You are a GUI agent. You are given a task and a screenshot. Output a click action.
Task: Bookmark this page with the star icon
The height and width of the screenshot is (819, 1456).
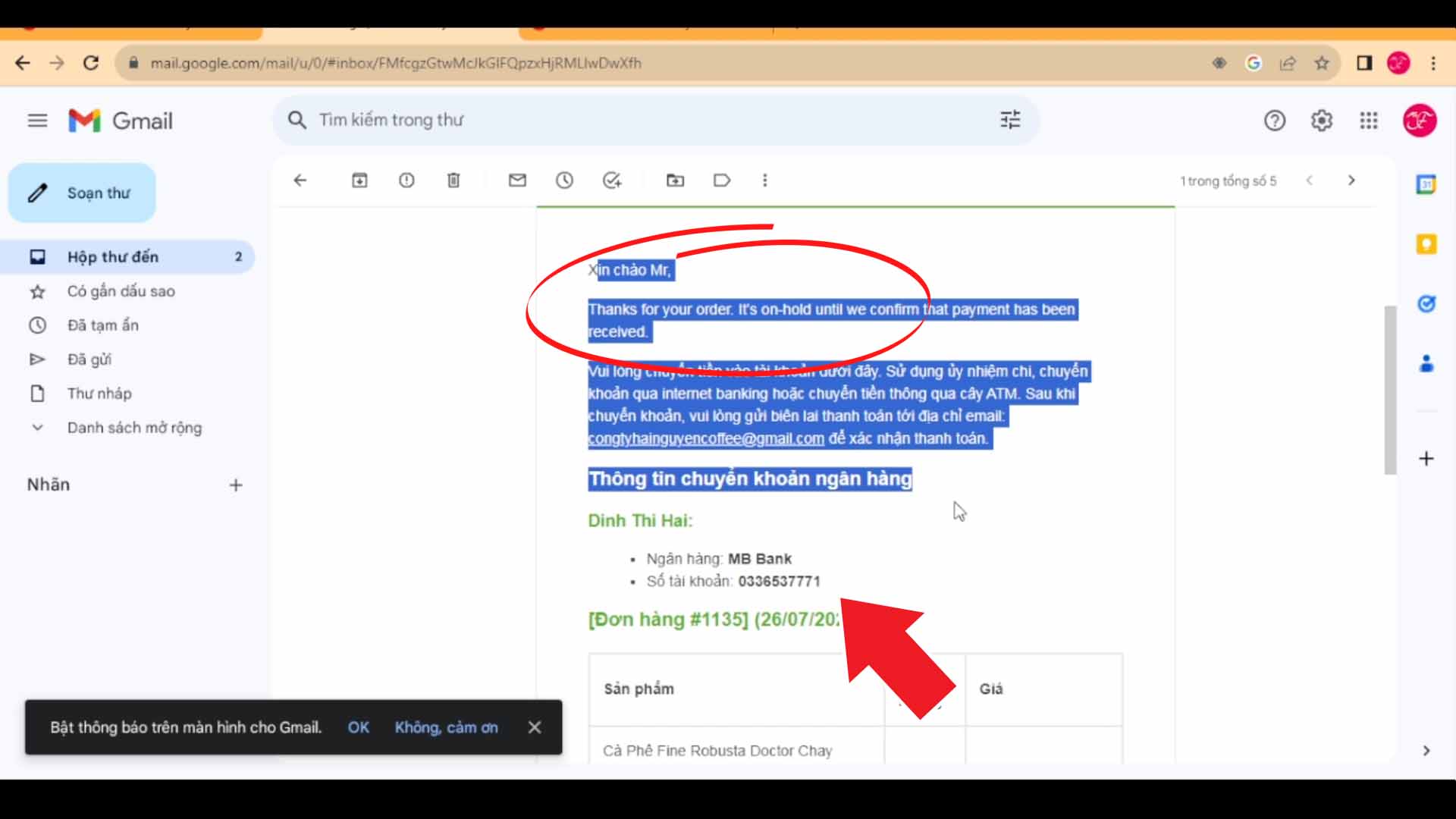click(x=1322, y=63)
